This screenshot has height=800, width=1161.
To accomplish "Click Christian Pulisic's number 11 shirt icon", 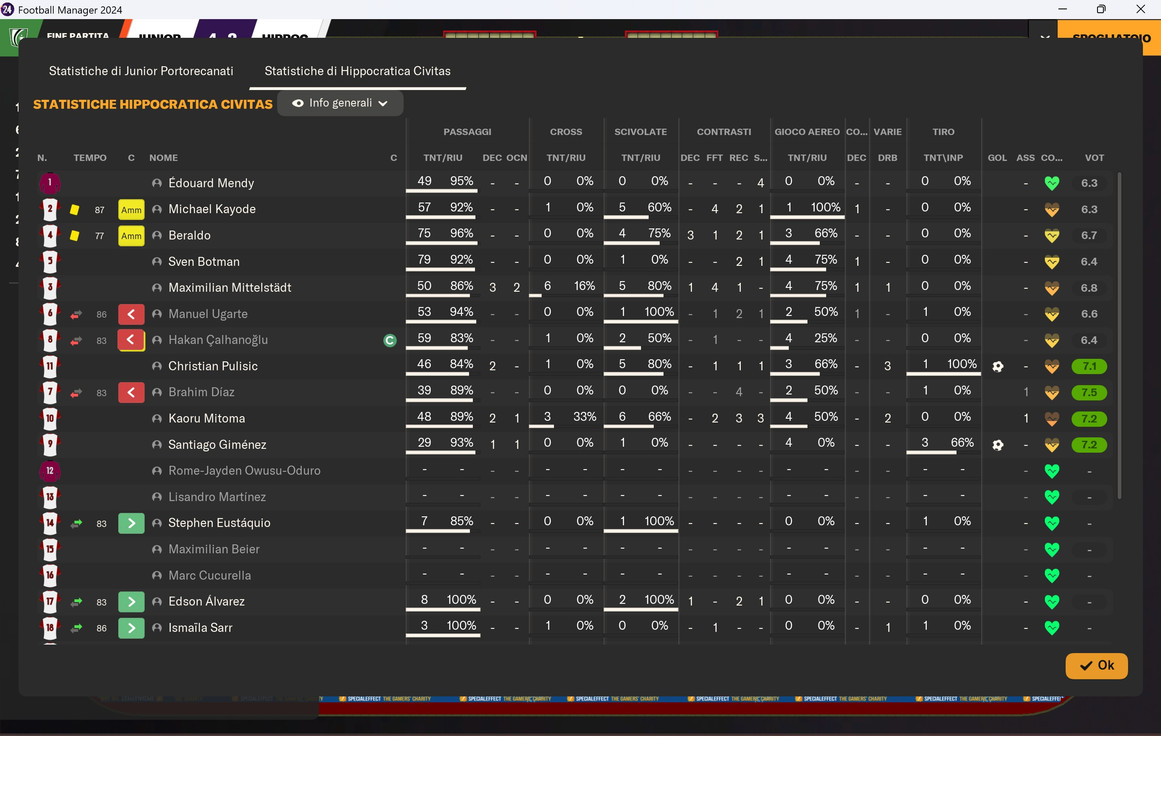I will (x=50, y=366).
